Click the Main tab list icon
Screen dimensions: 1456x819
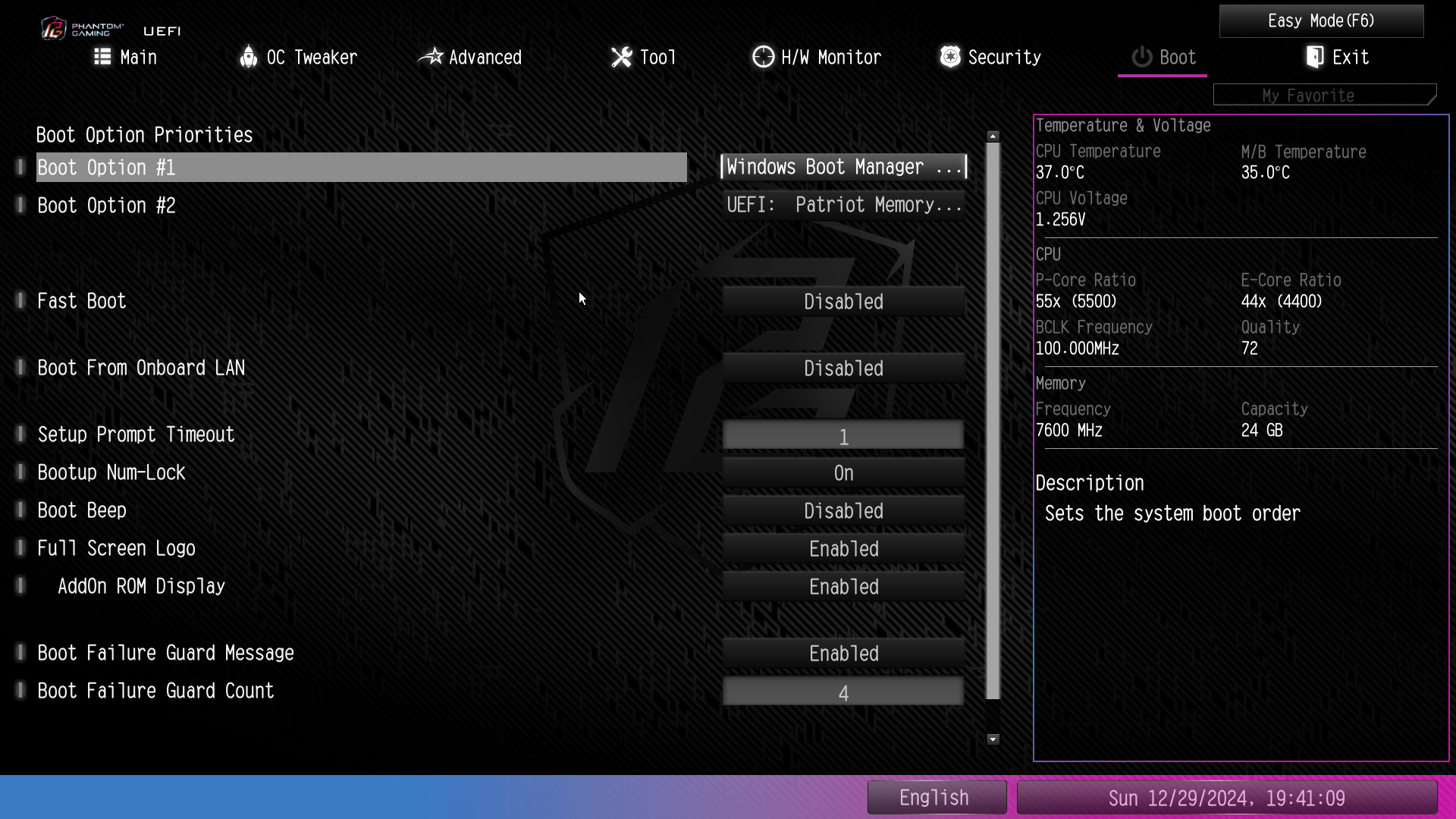(x=102, y=57)
